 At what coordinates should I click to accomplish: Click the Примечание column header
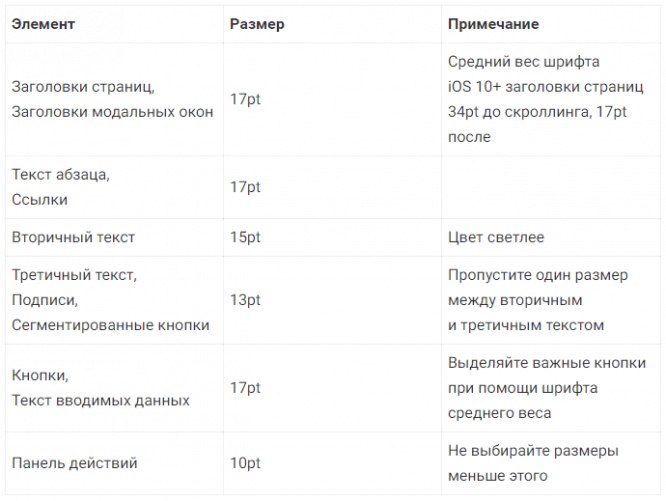tap(494, 24)
